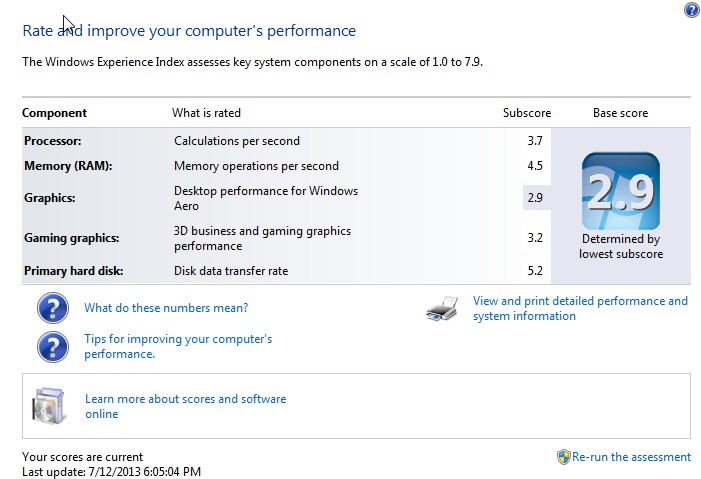This screenshot has height=479, width=701.
Task: Click the 'What is rated' column header
Action: pos(206,113)
